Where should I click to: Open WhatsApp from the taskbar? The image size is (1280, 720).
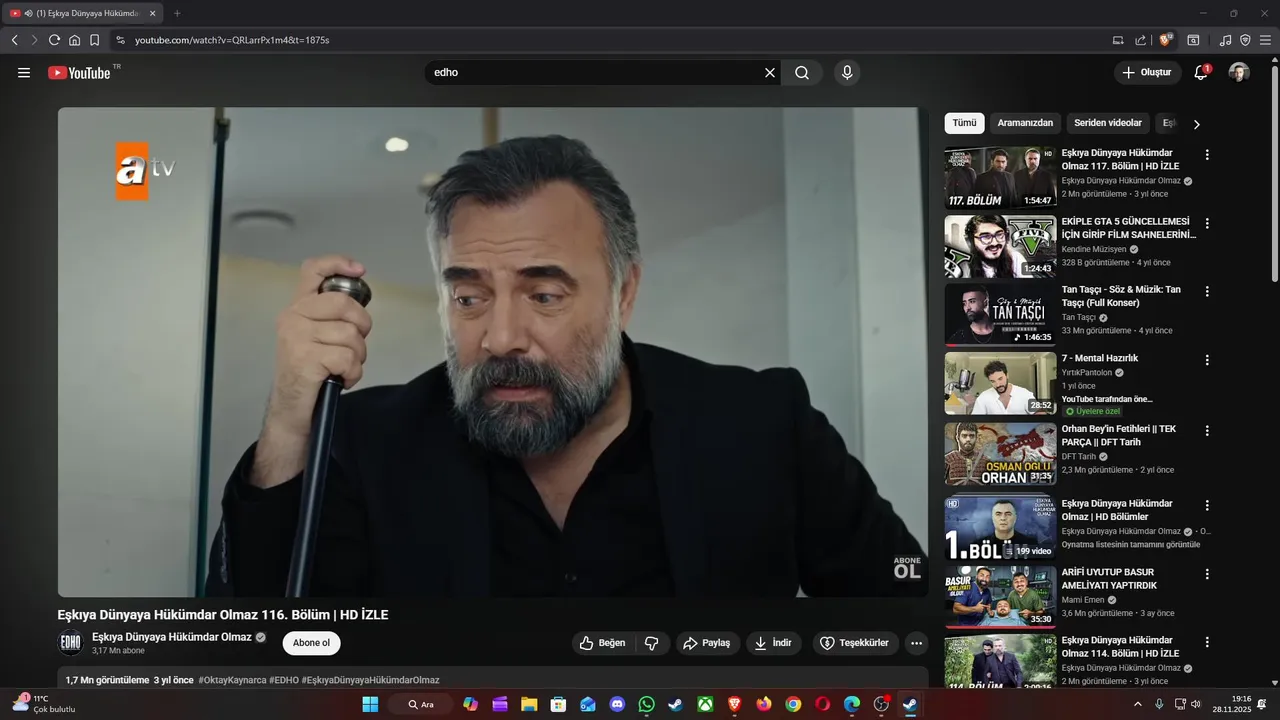click(x=646, y=704)
